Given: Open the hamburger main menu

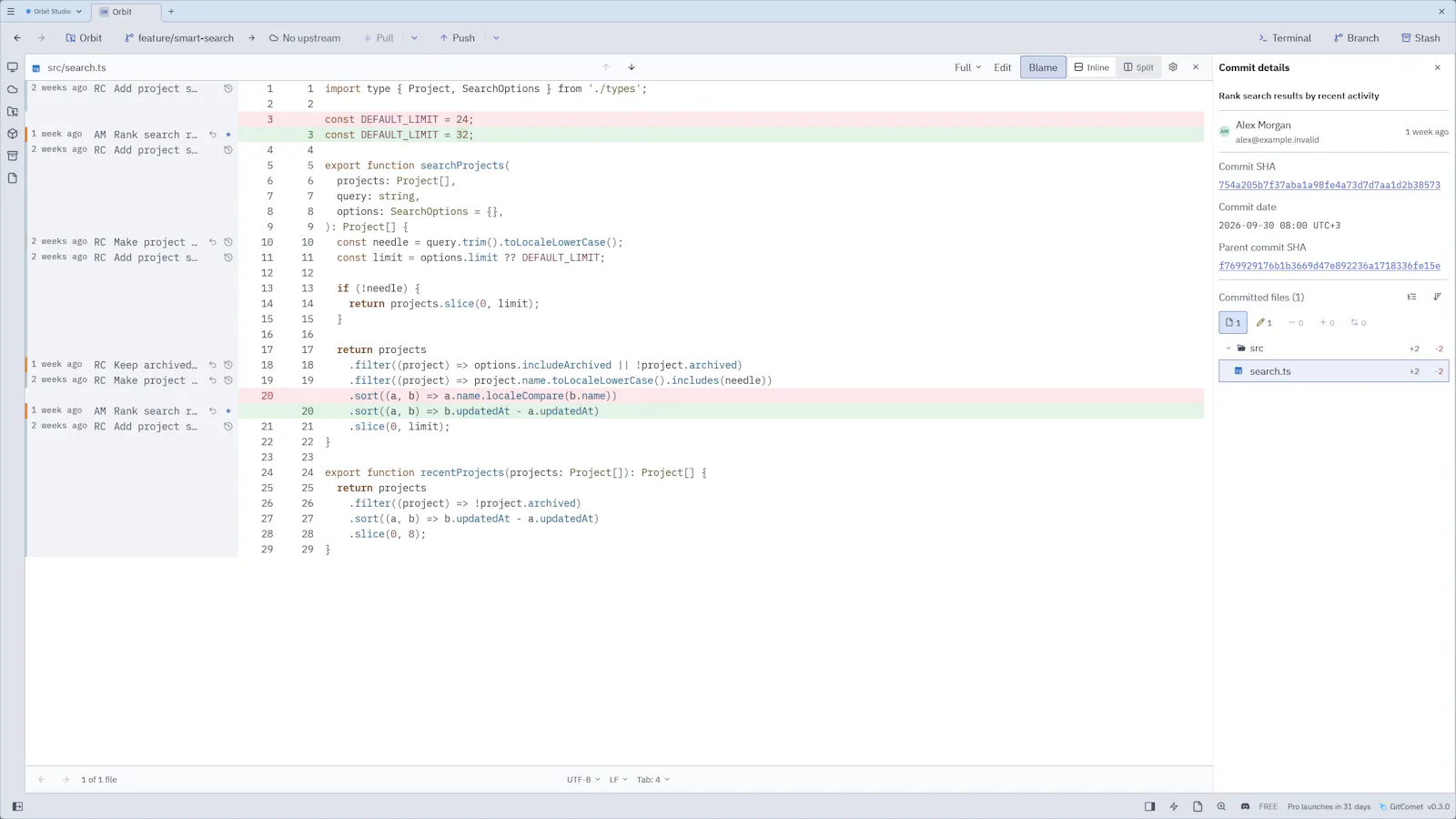Looking at the screenshot, I should pos(11,12).
